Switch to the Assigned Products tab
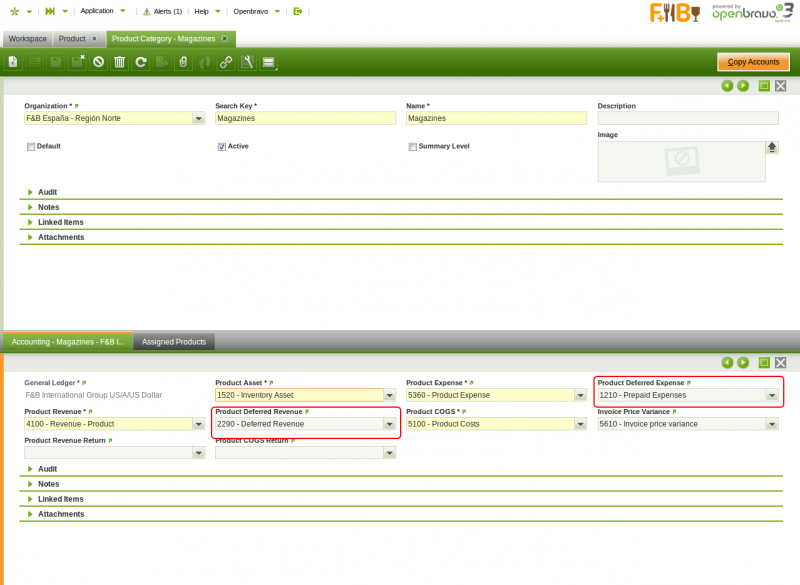The height and width of the screenshot is (585, 800). [x=174, y=342]
